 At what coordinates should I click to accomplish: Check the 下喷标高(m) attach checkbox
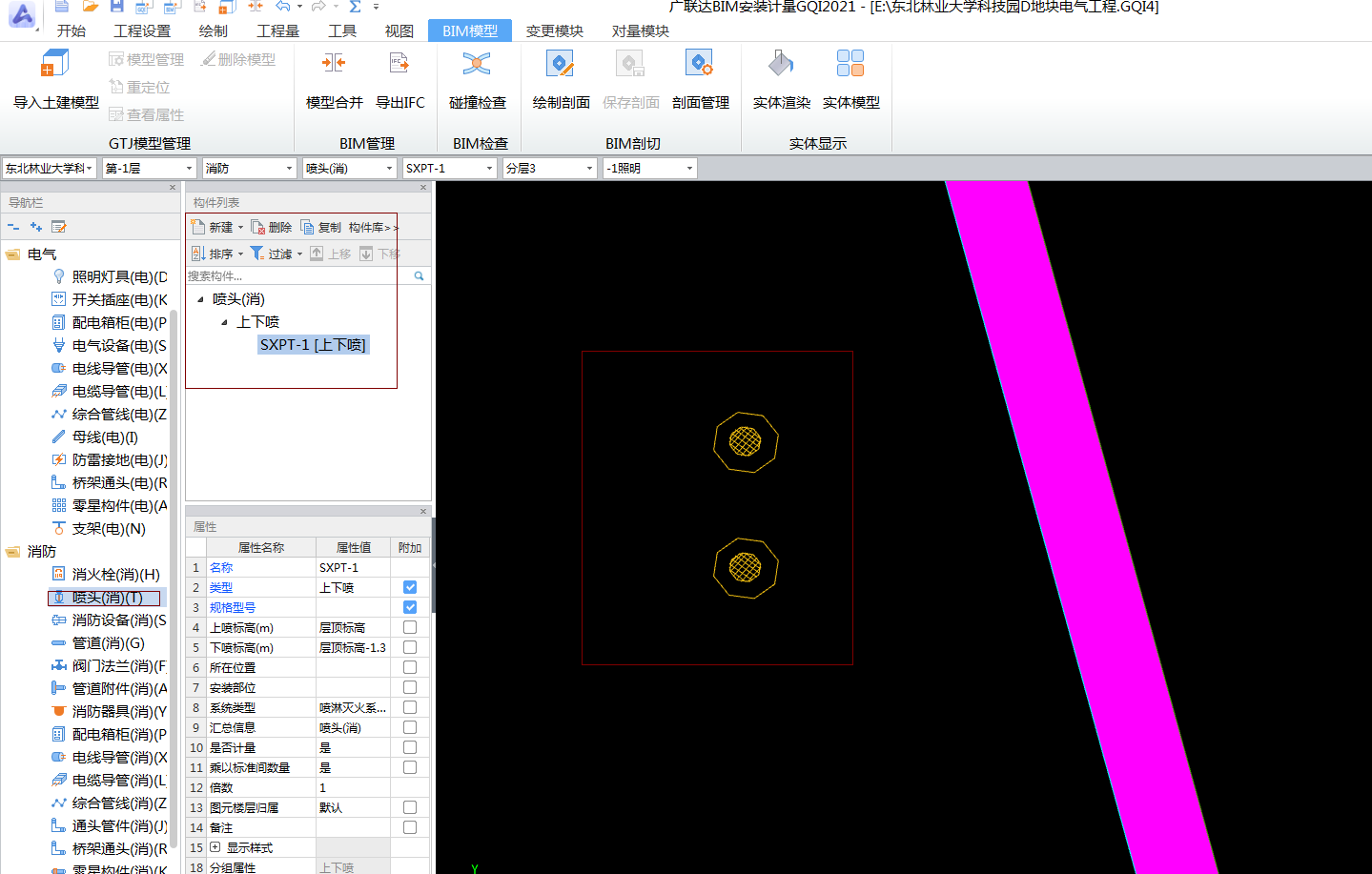pos(410,647)
